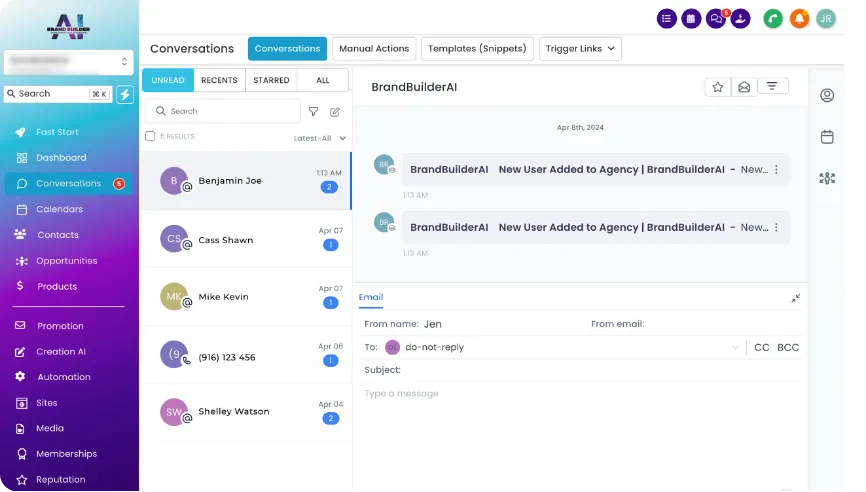Open options for first BrandBuilderAI message
Viewport: 866px width, 492px height.
776,170
